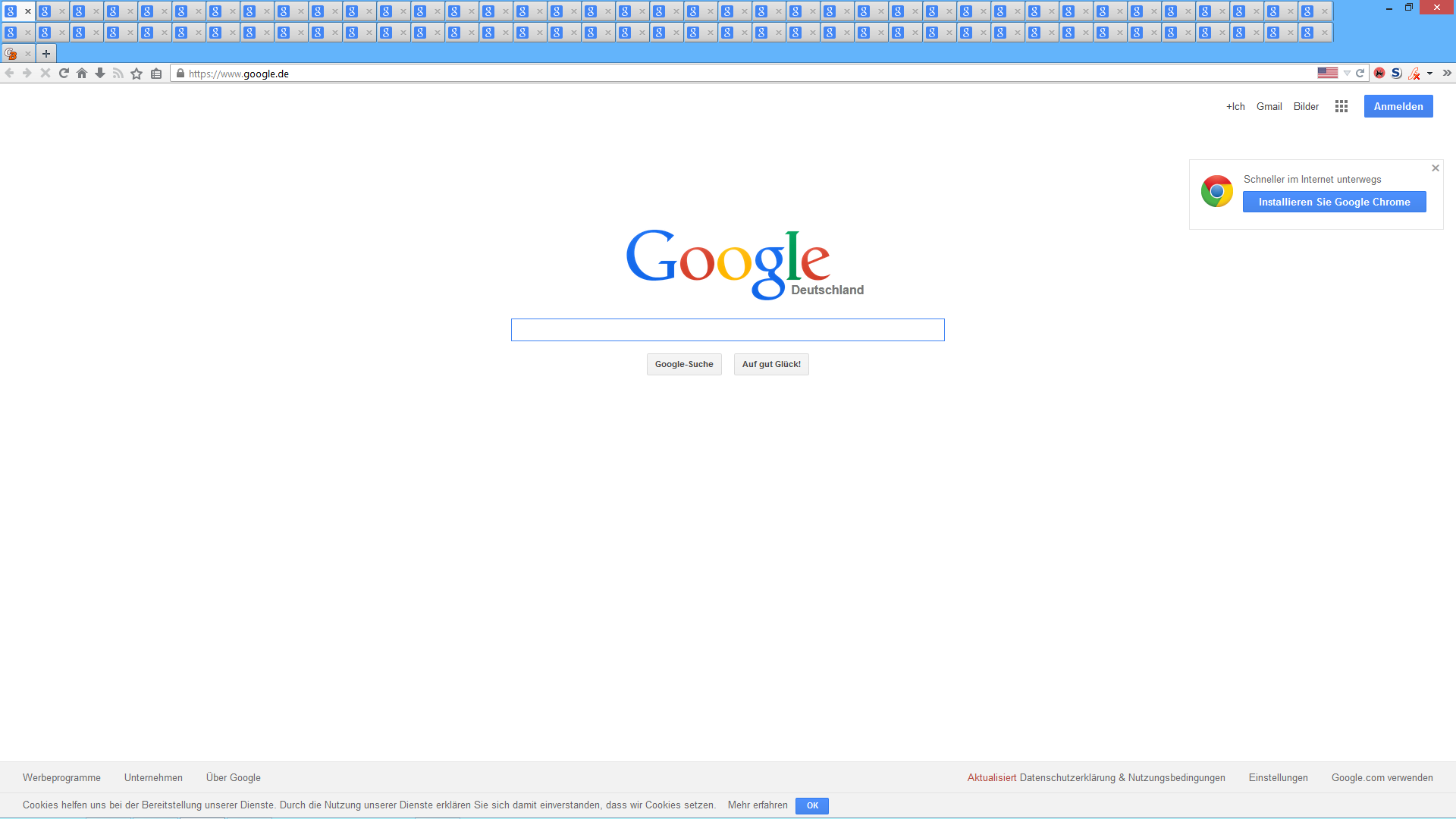
Task: Open the Google apps grid icon
Action: (x=1341, y=107)
